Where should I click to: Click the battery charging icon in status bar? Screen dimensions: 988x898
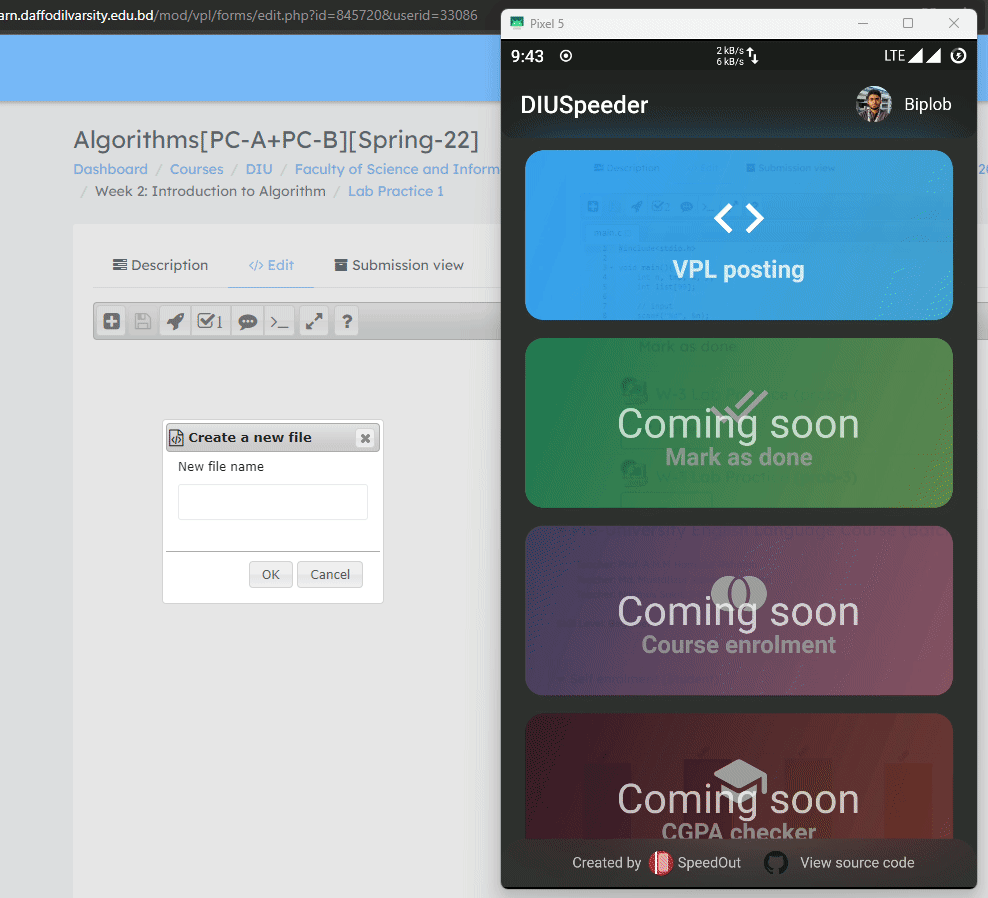pyautogui.click(x=958, y=55)
